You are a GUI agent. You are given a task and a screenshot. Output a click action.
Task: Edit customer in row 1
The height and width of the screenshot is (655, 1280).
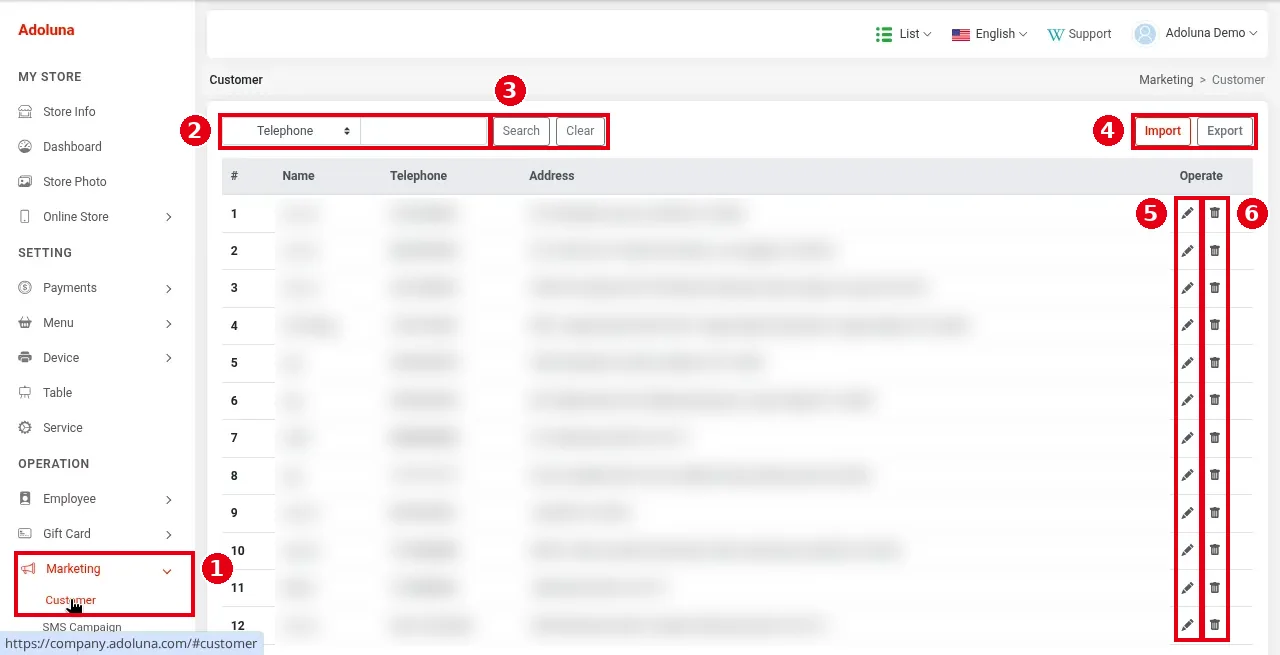click(1187, 212)
